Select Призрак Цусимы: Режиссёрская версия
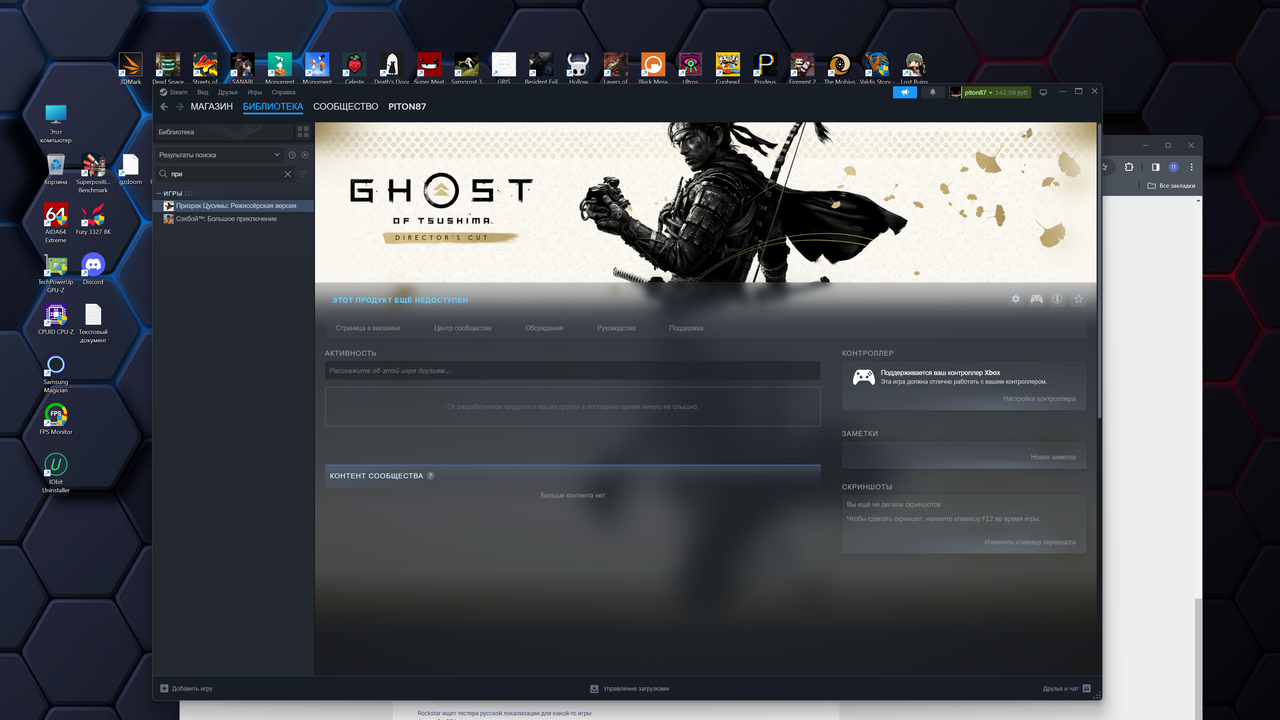Screen dimensions: 1280x720 pyautogui.click(x=233, y=206)
